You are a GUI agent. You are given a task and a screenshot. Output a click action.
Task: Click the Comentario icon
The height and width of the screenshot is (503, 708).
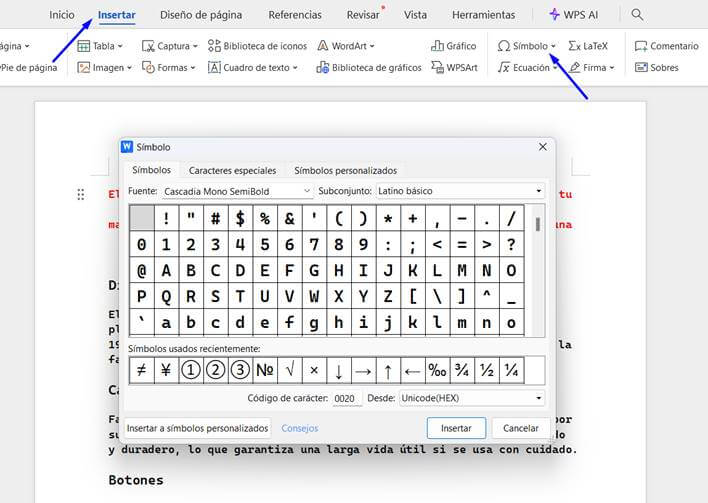click(x=642, y=46)
